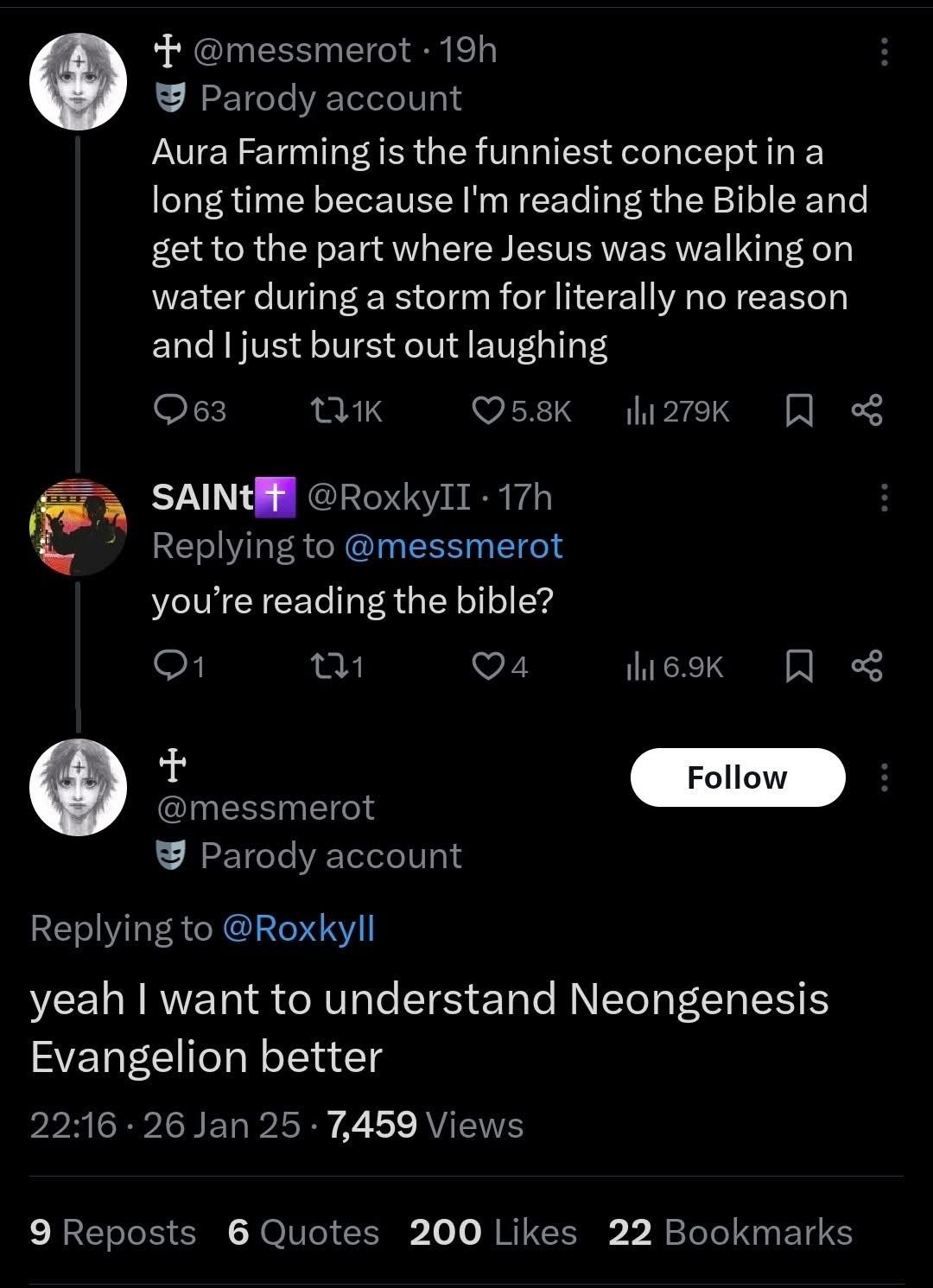Reply to SAINt's "you're reading the bible?" tweet
Viewport: 933px width, 1288px height.
click(179, 666)
